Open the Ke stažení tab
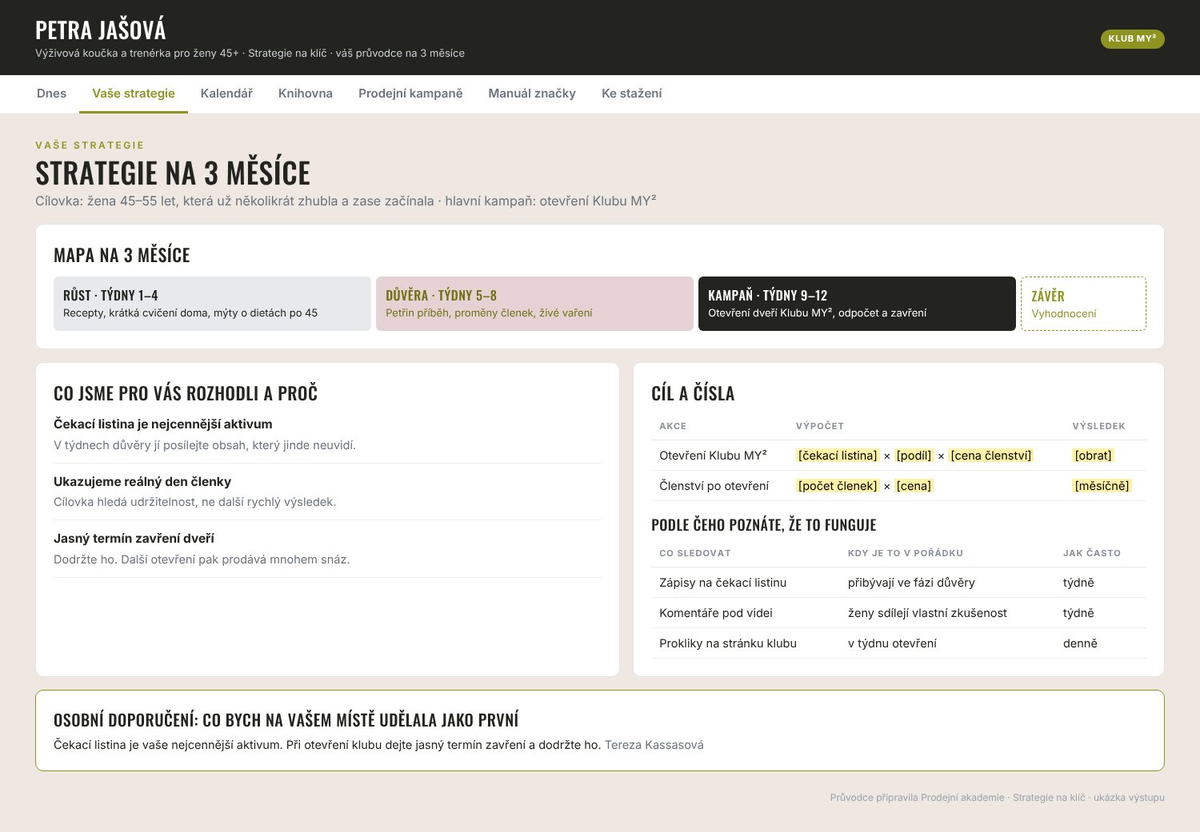 click(x=631, y=93)
